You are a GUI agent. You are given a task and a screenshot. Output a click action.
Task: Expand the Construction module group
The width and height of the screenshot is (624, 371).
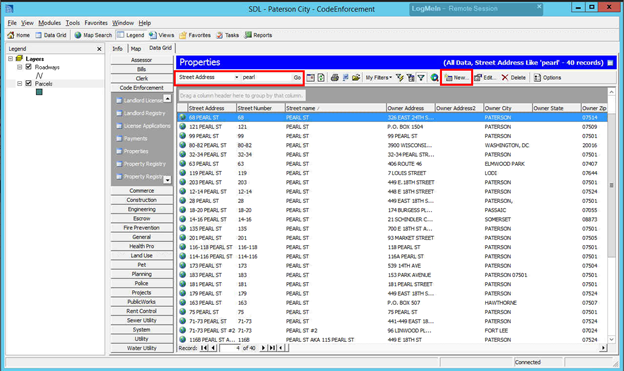pos(142,200)
